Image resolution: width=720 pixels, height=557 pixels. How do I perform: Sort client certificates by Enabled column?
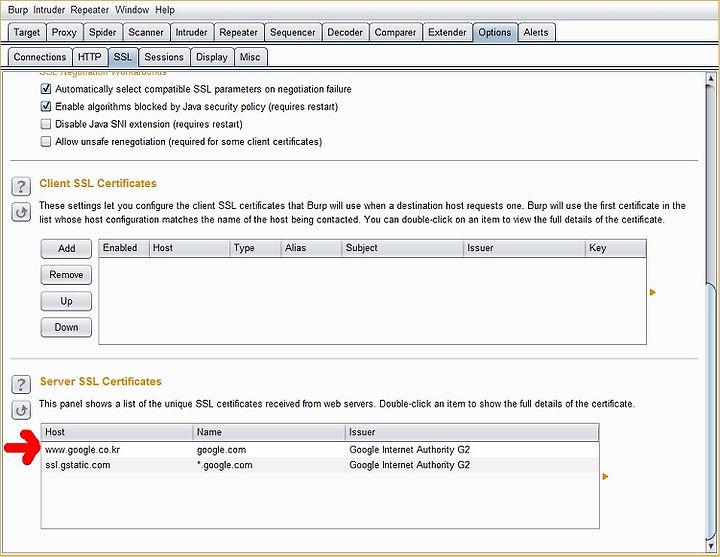point(124,248)
